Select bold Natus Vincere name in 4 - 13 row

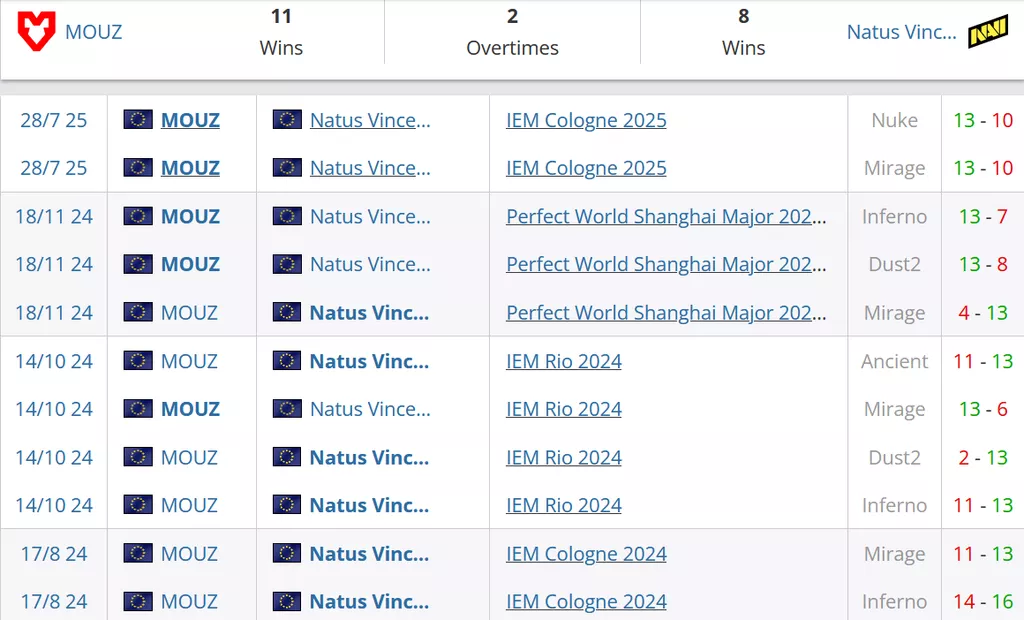tap(369, 313)
